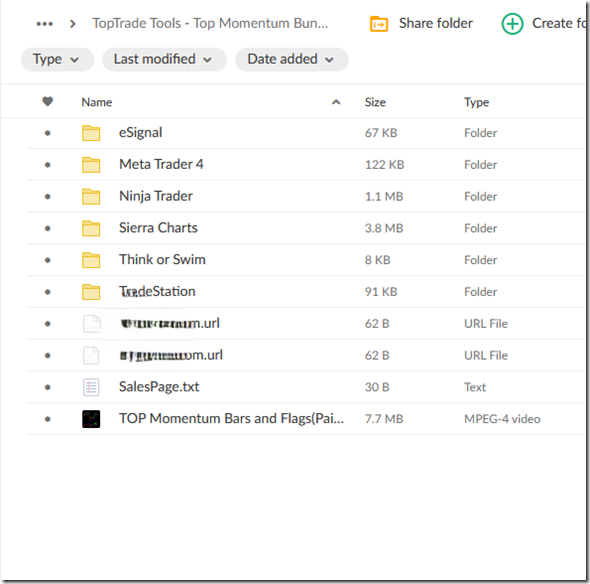Click the Share folder icon
Image resolution: width=590 pixels, height=584 pixels.
pos(379,24)
